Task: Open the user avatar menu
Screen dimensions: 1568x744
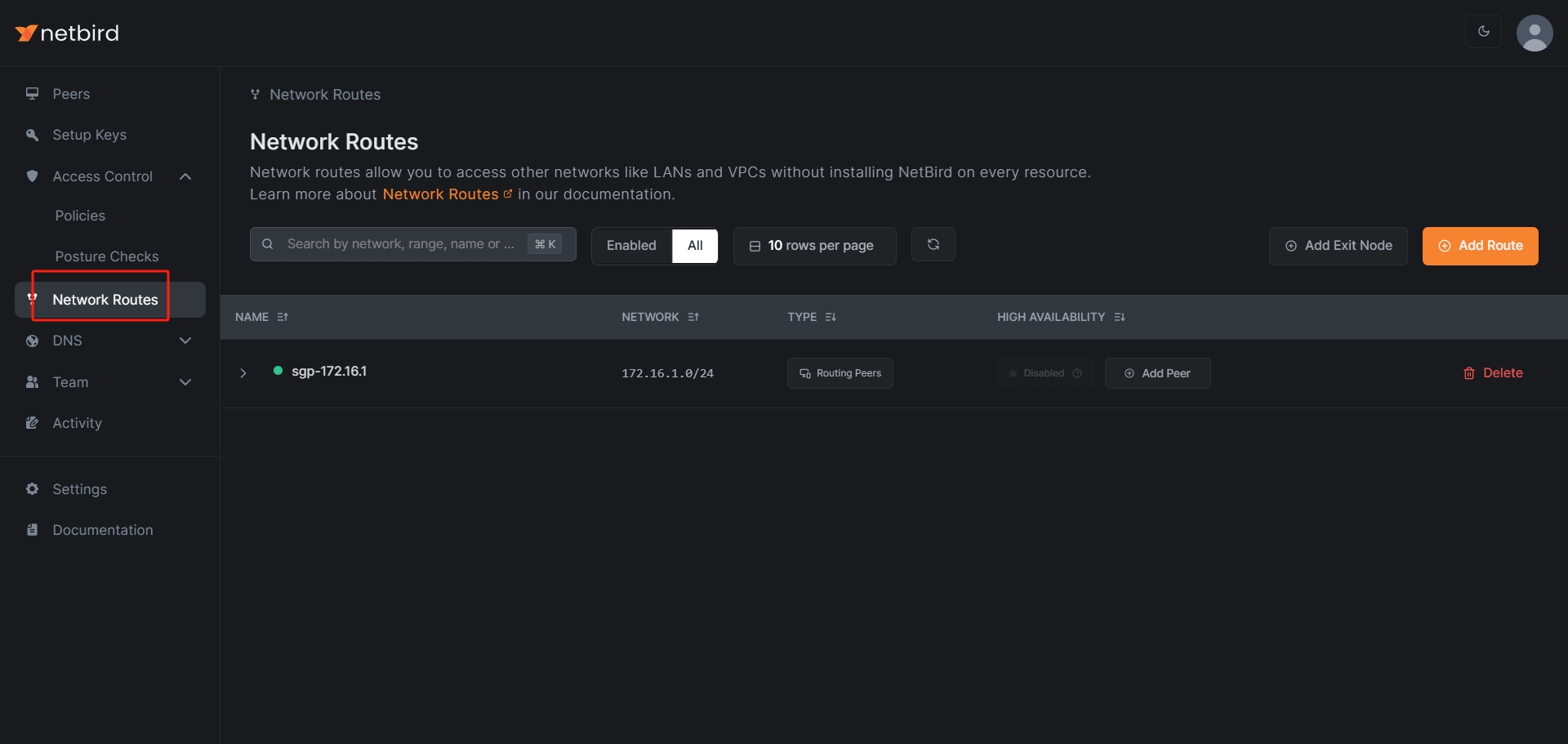Action: (1534, 33)
